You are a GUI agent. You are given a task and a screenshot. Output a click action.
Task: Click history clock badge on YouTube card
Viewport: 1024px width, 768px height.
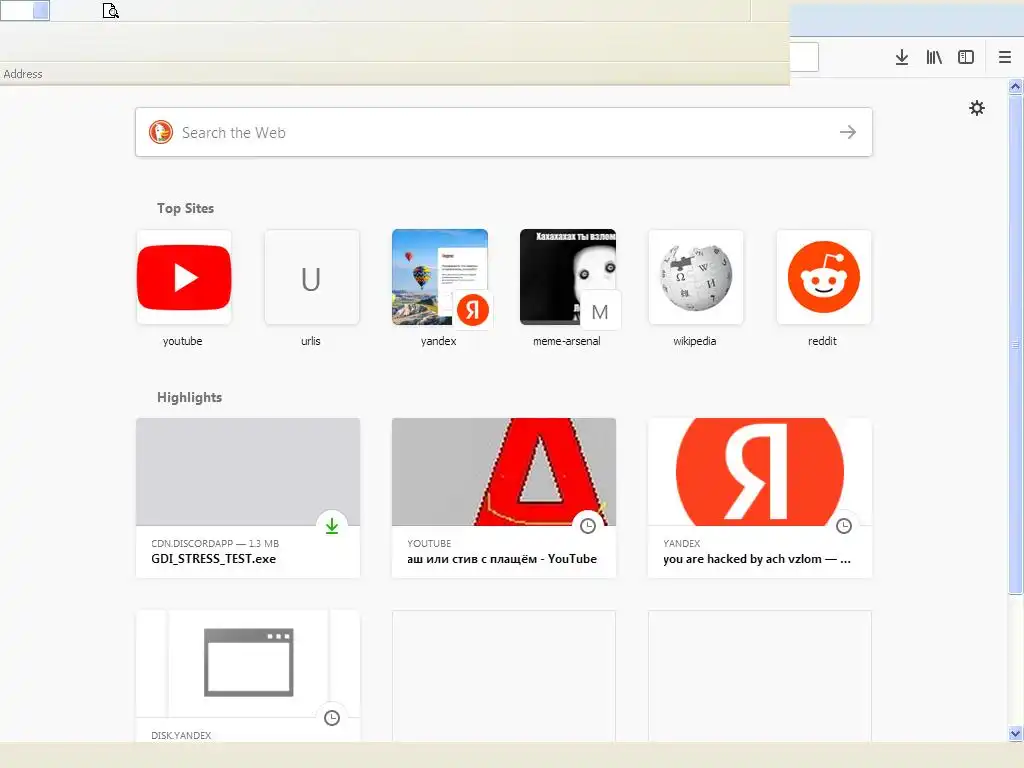coord(588,526)
